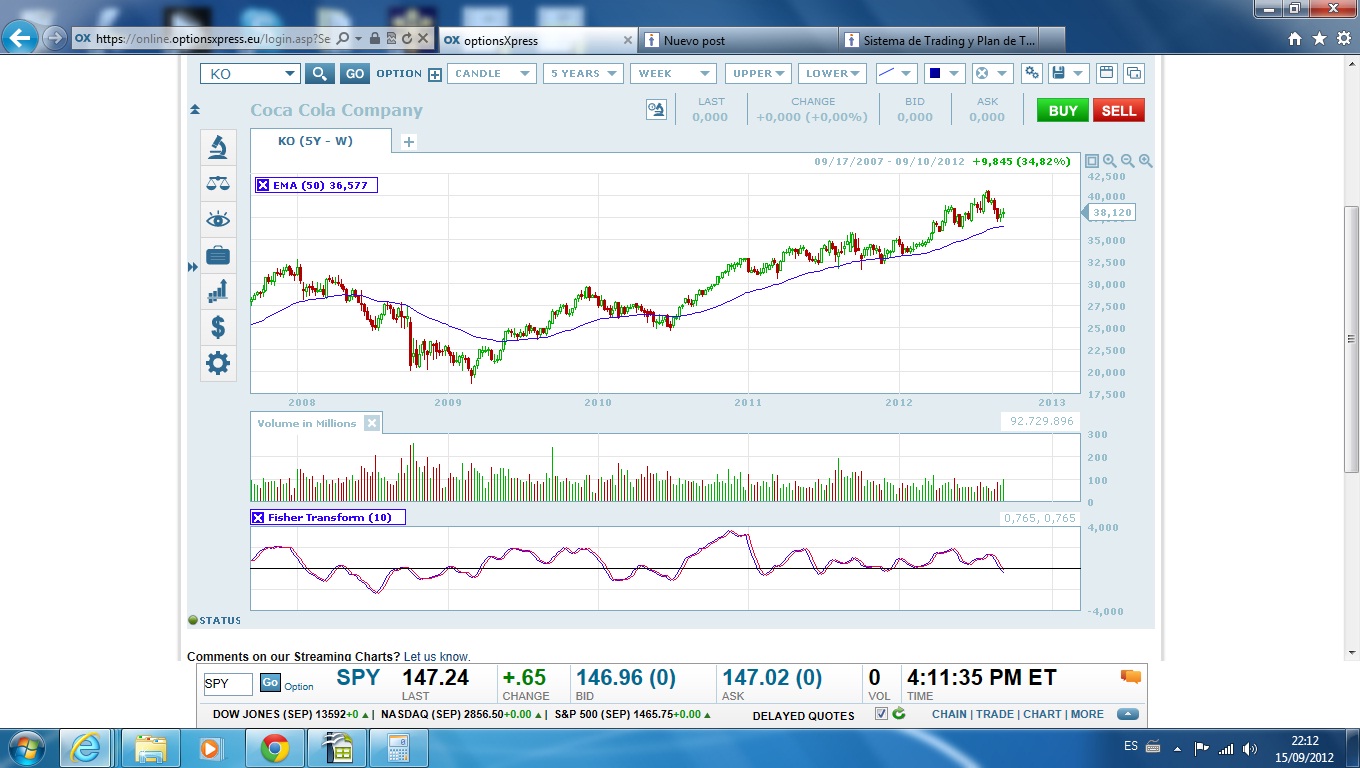
Task: Click the CHAIN link in quote bar
Action: 949,714
